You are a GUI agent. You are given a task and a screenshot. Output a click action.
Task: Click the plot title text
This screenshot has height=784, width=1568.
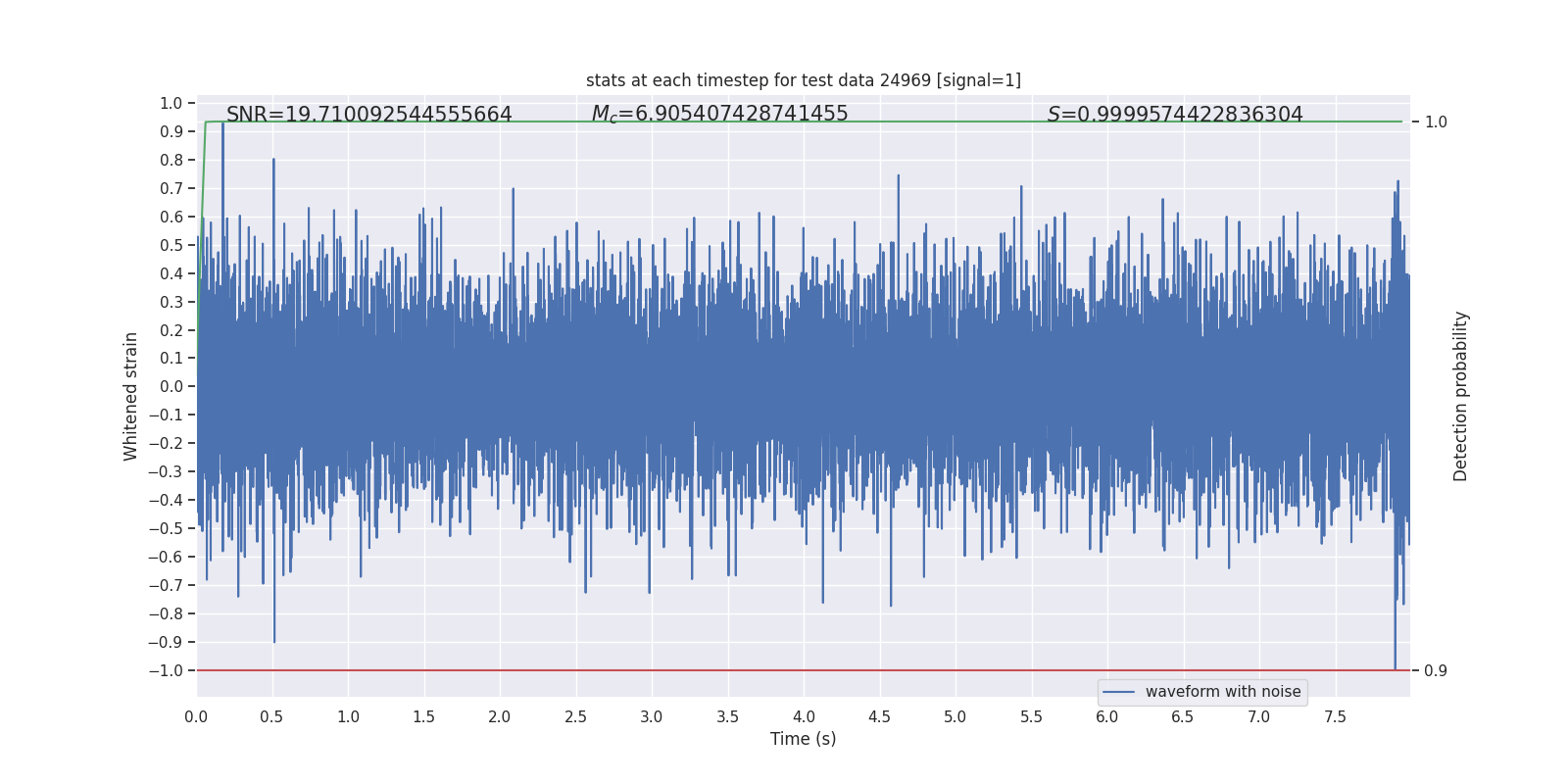point(804,80)
